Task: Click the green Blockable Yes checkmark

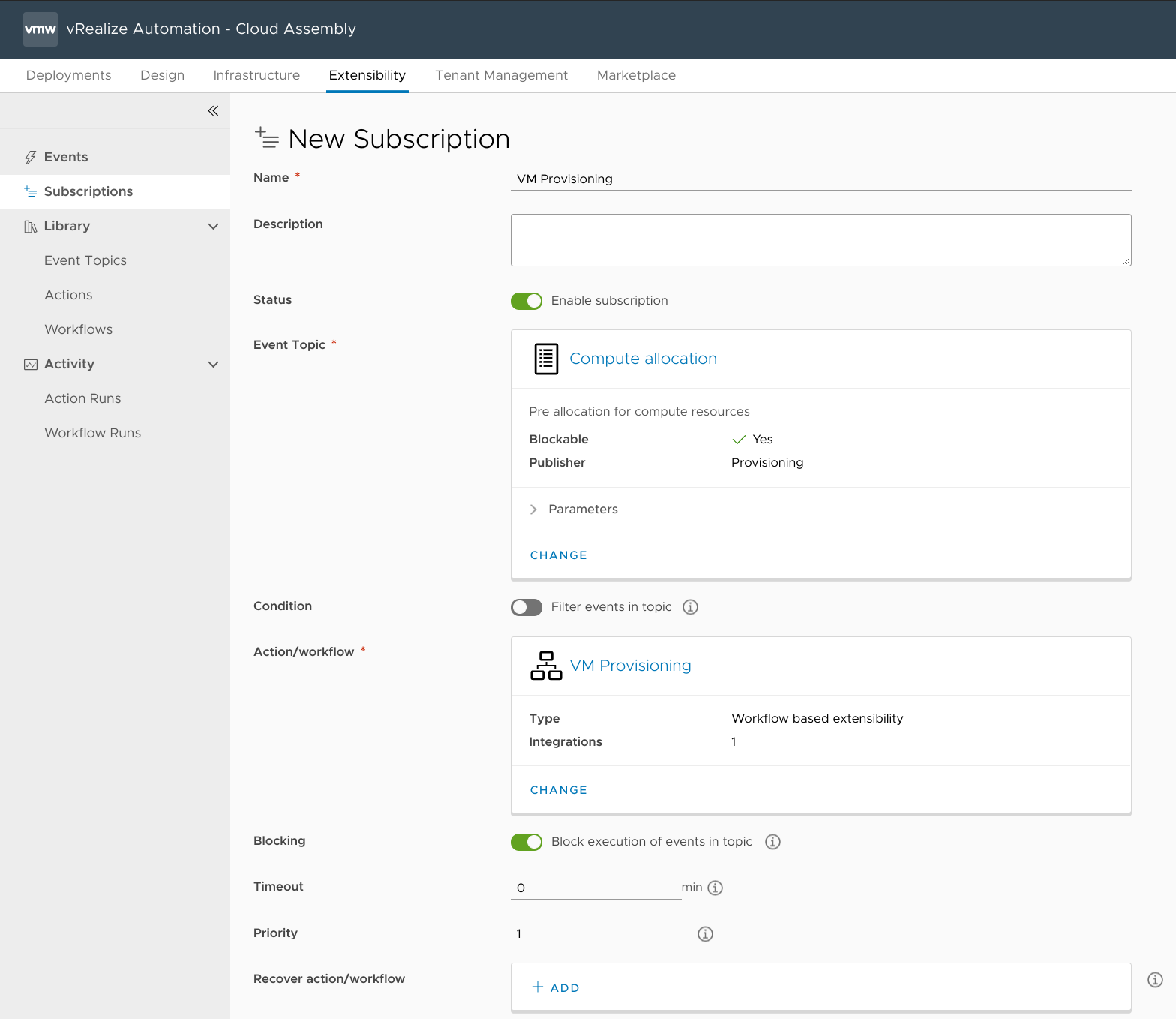Action: pyautogui.click(x=739, y=440)
